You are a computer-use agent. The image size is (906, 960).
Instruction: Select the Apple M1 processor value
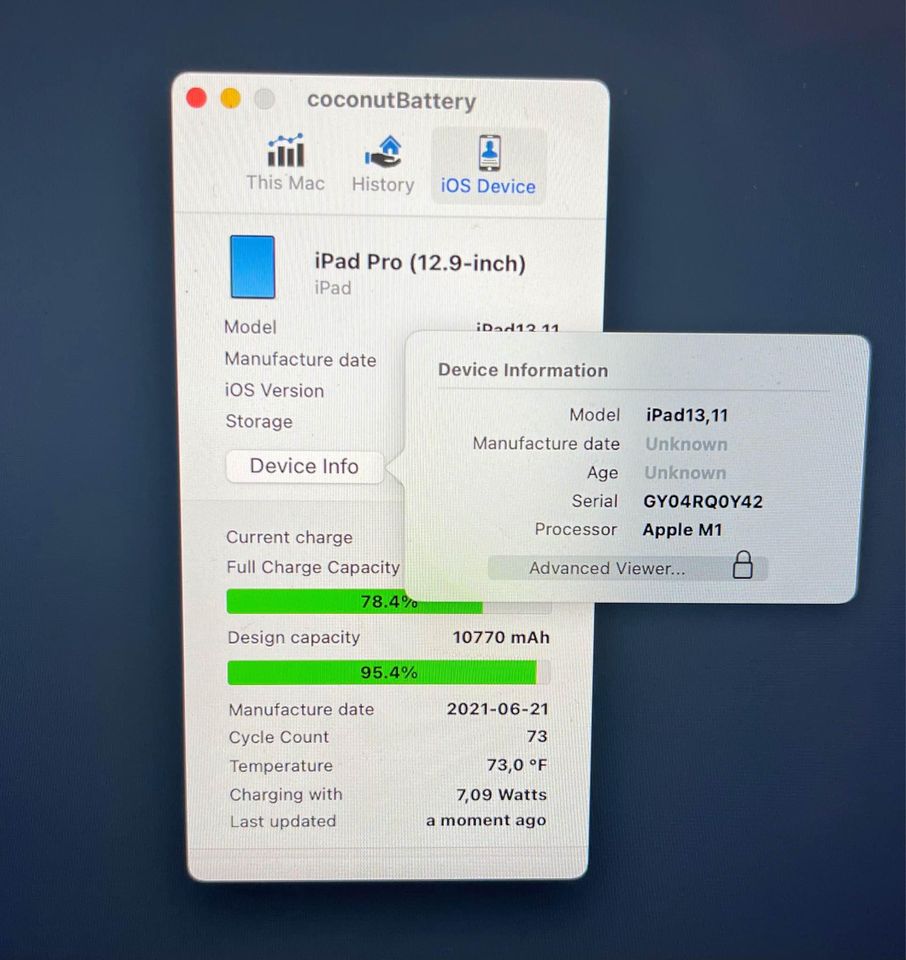click(x=683, y=530)
